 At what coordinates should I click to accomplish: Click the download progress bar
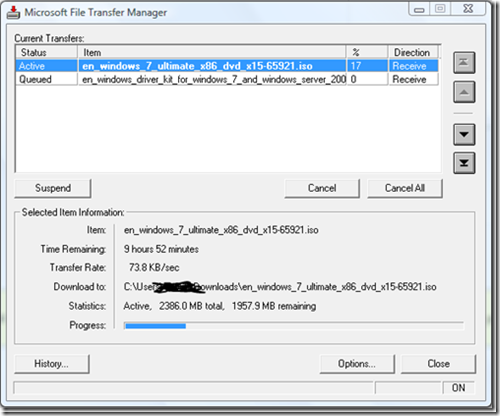pyautogui.click(x=294, y=326)
